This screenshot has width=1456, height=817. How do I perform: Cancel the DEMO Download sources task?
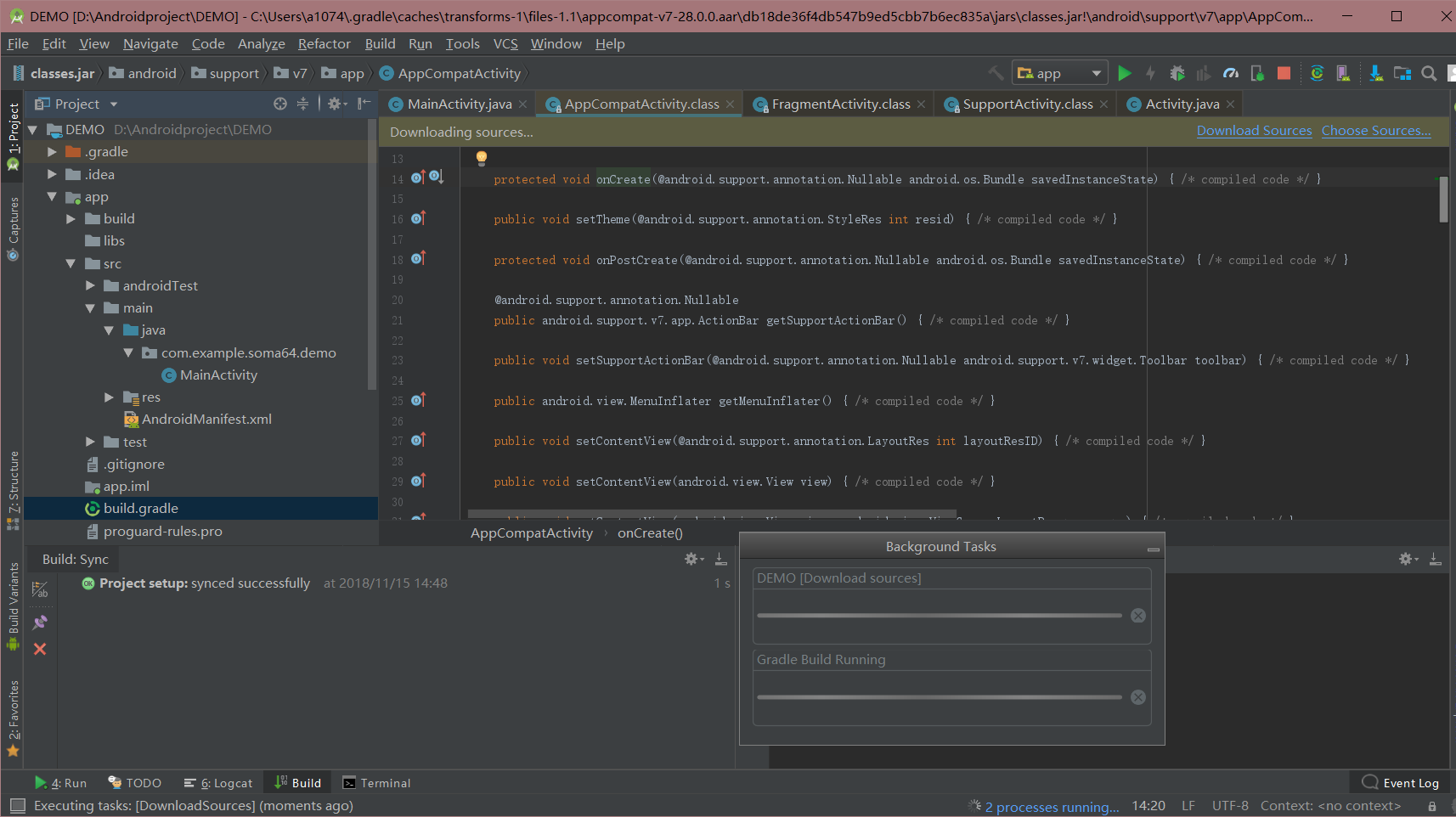(1138, 616)
